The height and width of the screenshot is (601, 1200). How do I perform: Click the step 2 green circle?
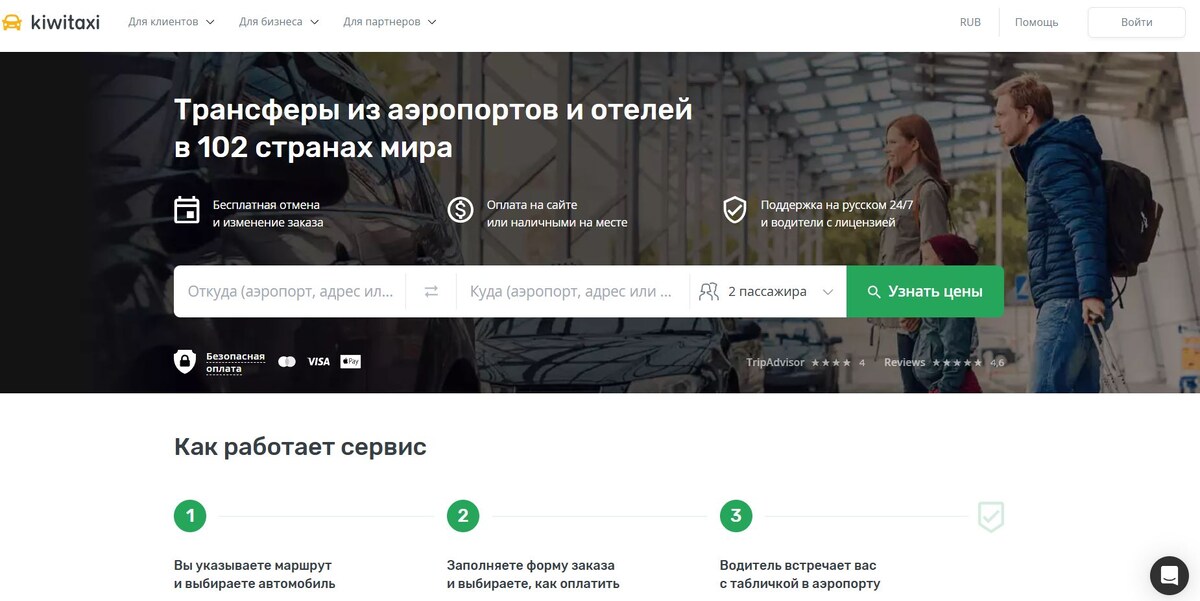(463, 516)
